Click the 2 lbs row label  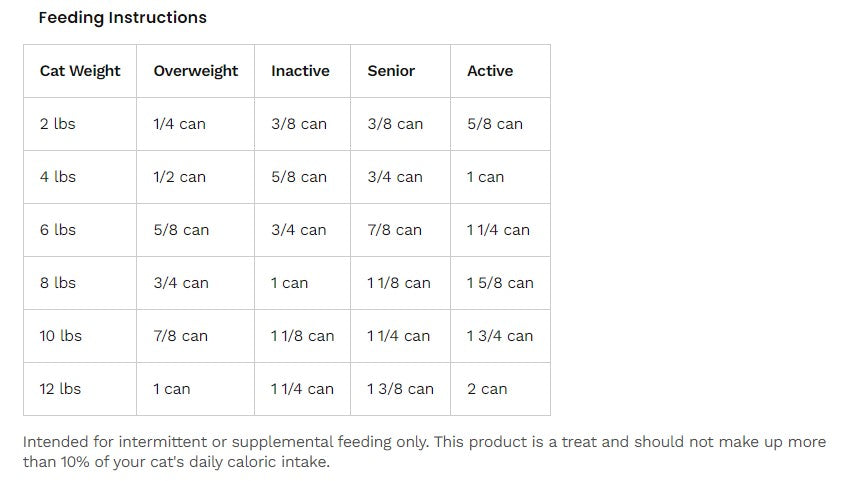[58, 124]
